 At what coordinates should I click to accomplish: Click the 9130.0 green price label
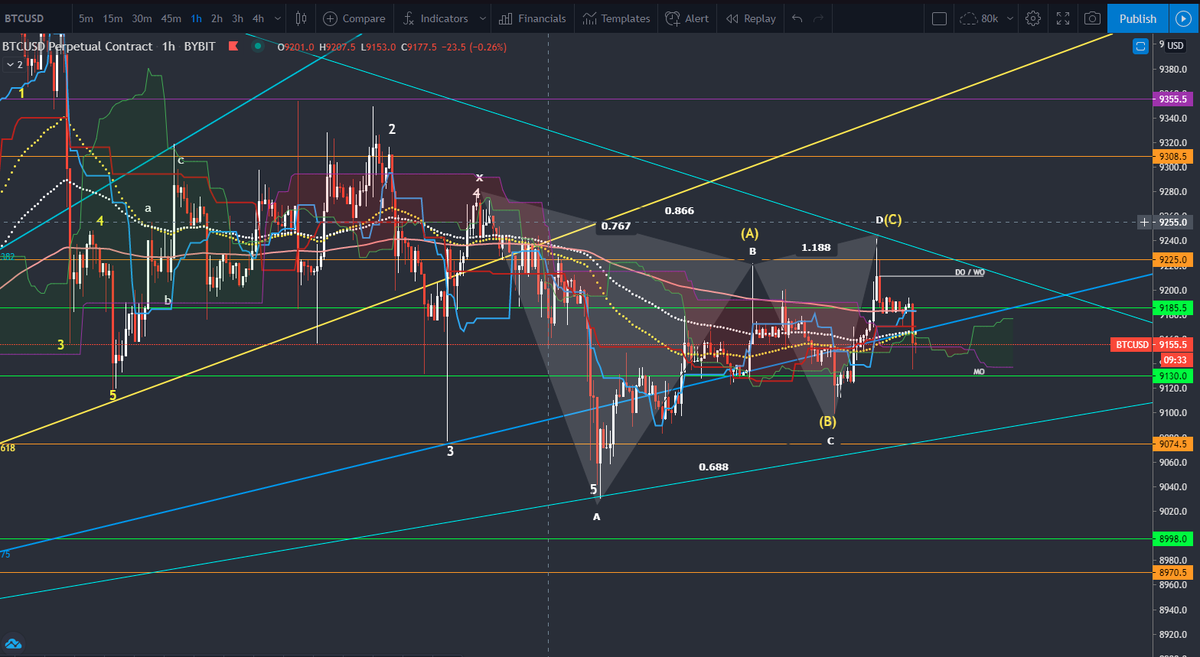click(x=1172, y=376)
